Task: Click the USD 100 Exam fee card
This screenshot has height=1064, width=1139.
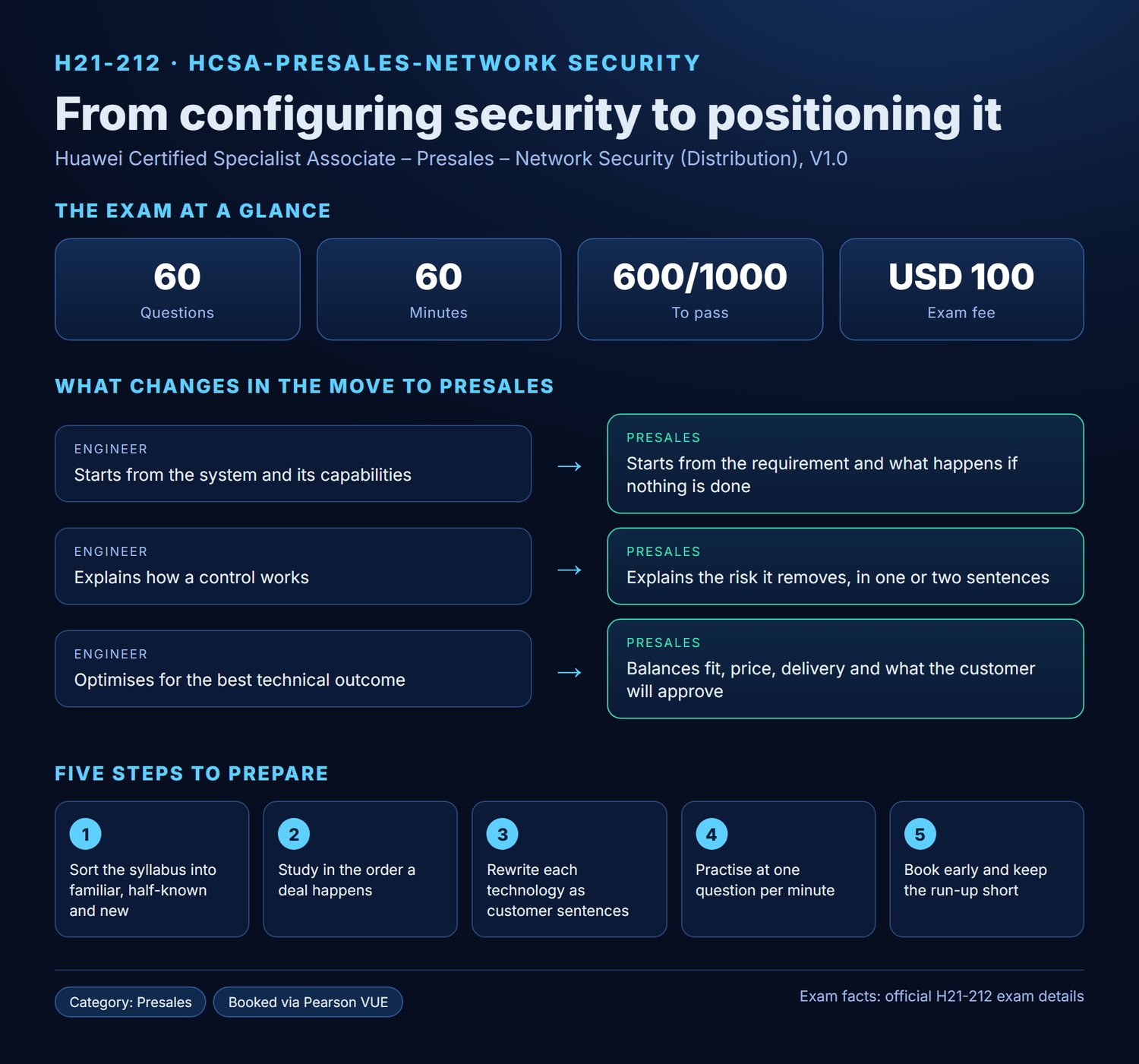Action: pos(961,289)
